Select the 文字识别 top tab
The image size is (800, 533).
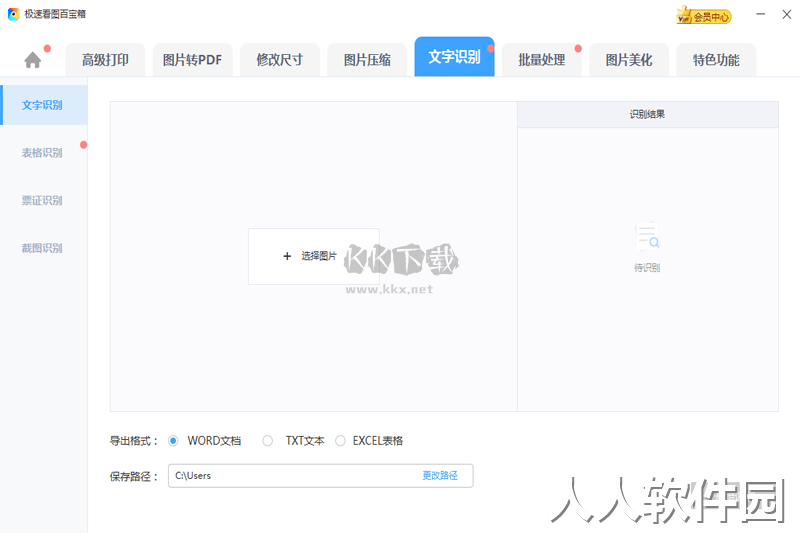click(x=454, y=57)
